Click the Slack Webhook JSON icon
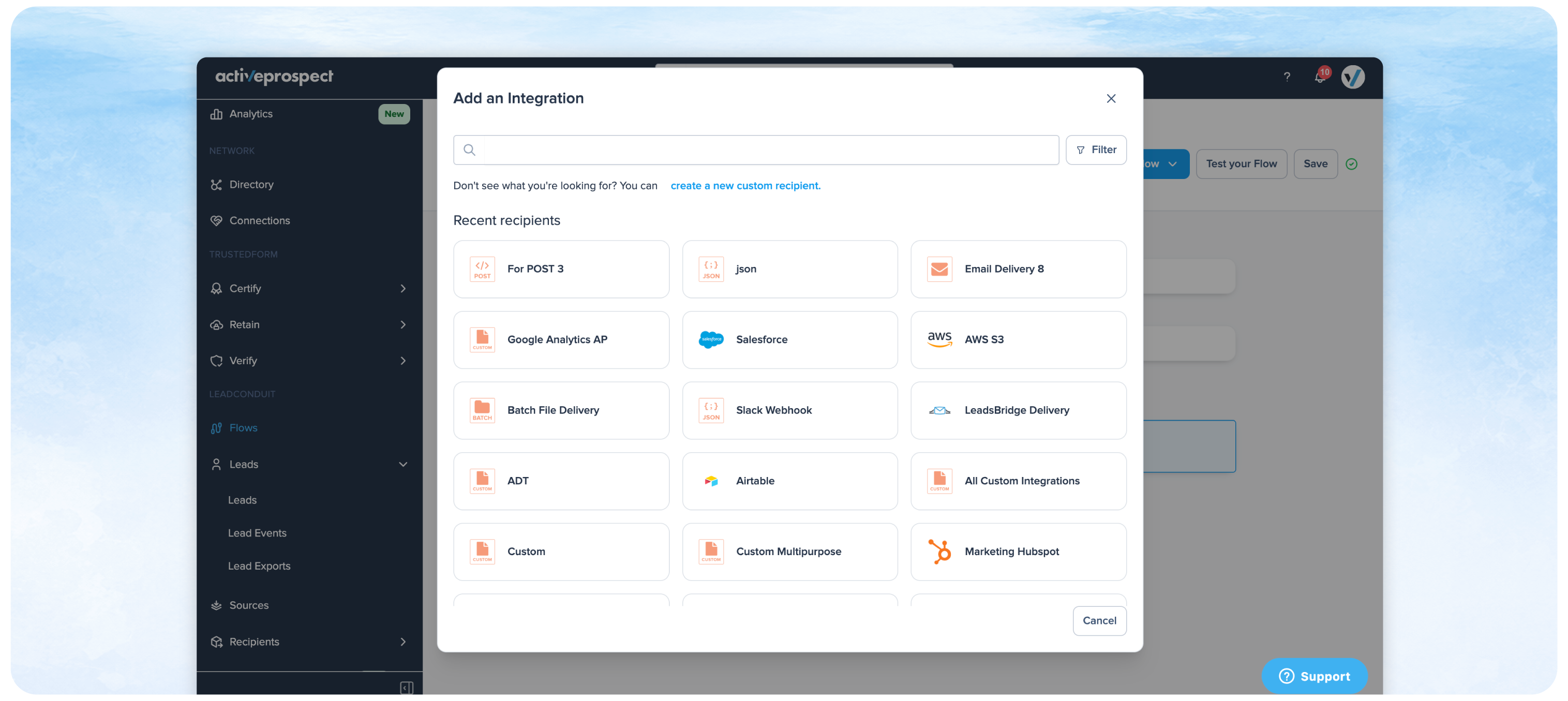1568x701 pixels. tap(711, 410)
